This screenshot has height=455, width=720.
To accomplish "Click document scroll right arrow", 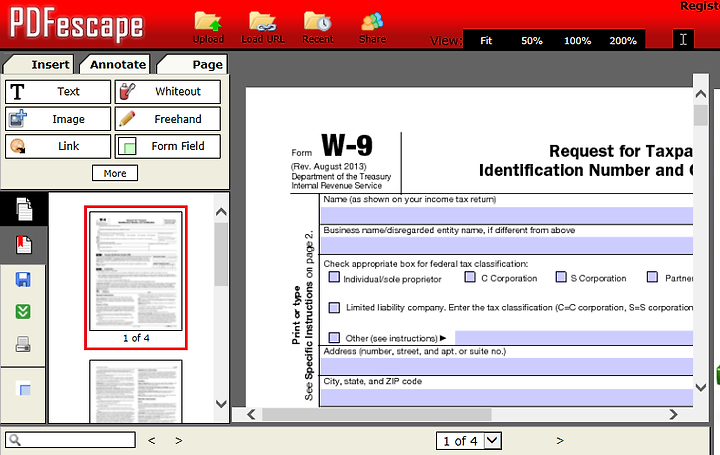I will tap(673, 415).
